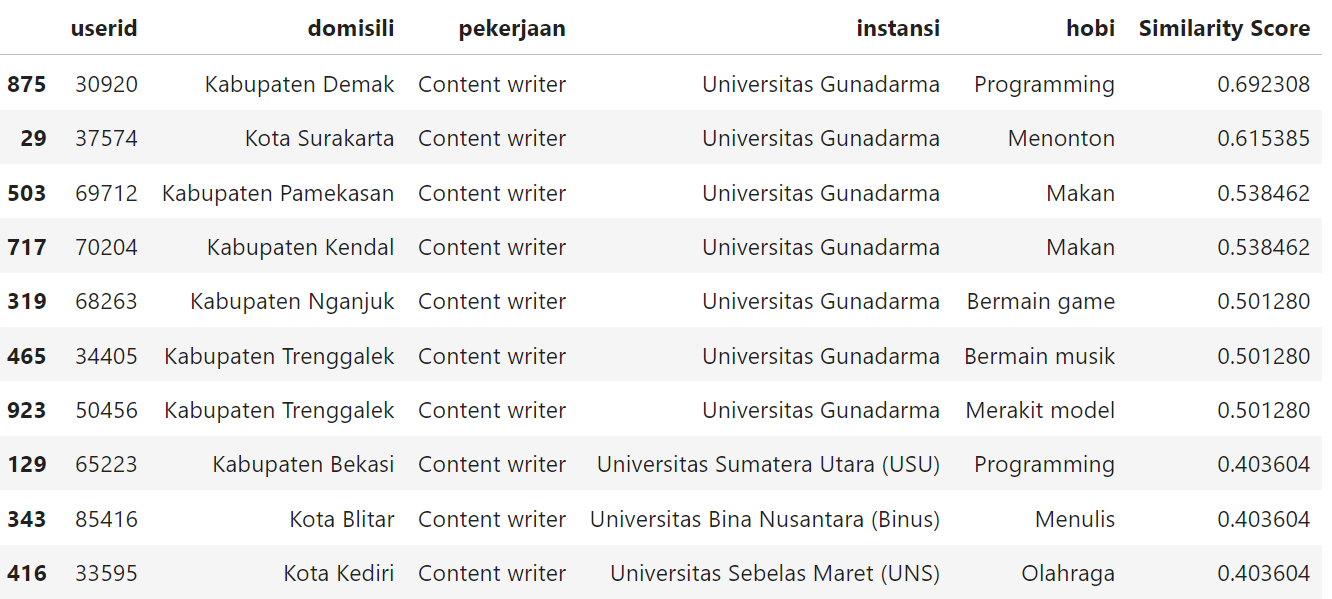Image resolution: width=1332 pixels, height=599 pixels.
Task: Click Universitas Sumatera Utara (USU) cell
Action: [768, 464]
